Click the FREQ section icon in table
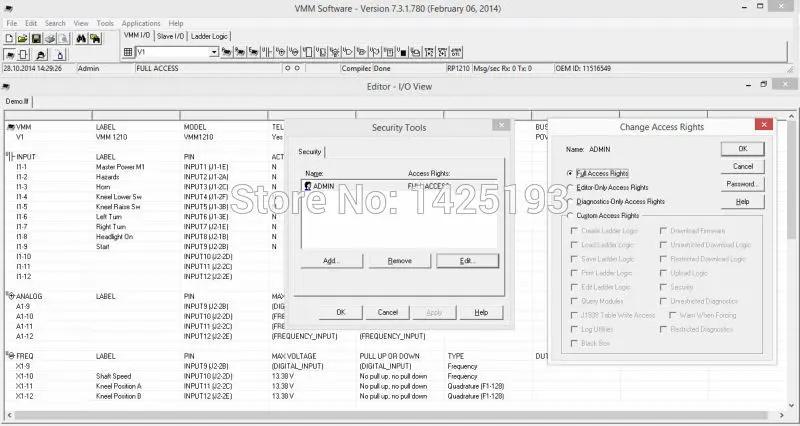 (x=10, y=356)
